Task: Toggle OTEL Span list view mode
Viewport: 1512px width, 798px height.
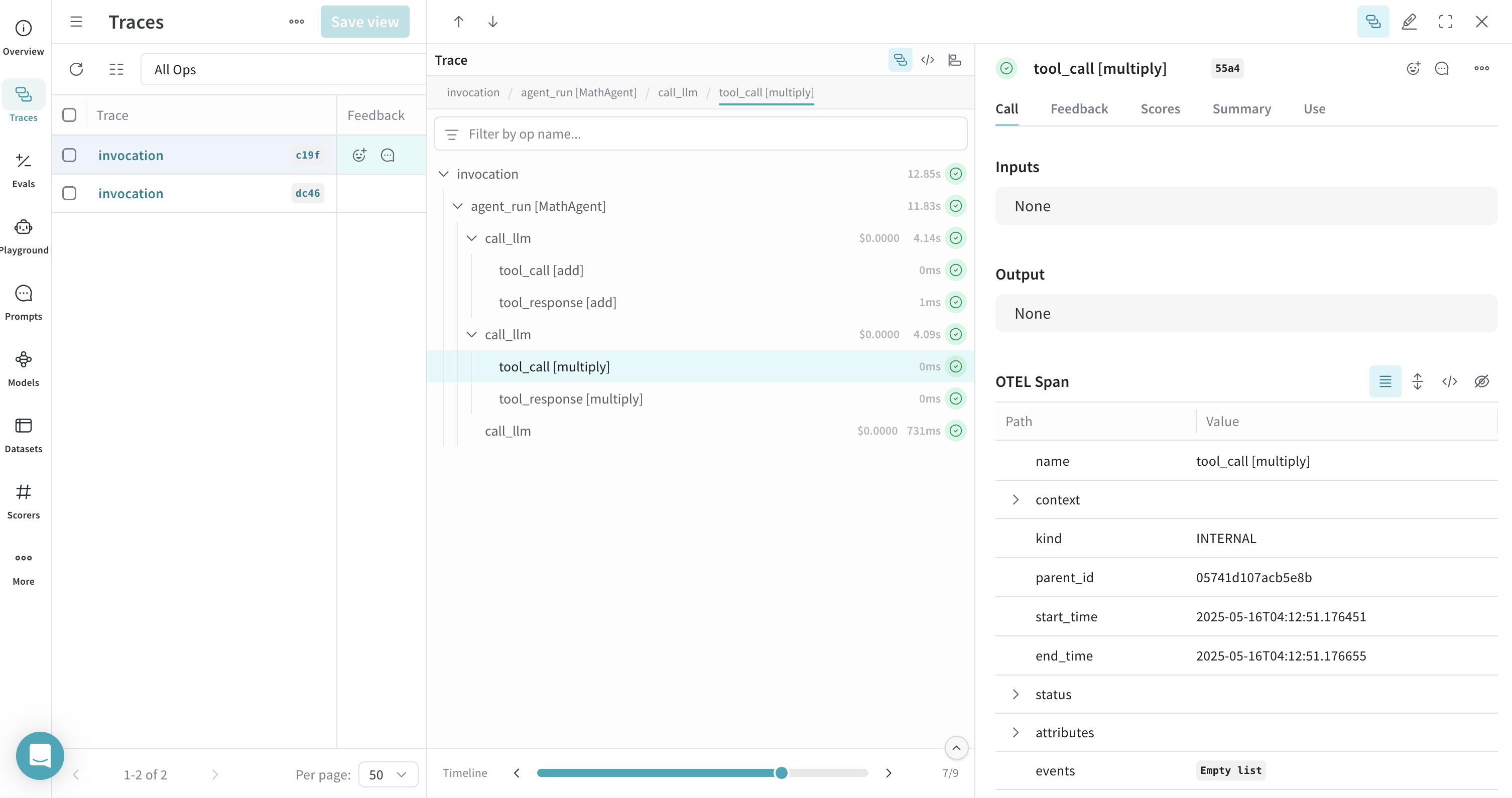Action: pyautogui.click(x=1385, y=381)
